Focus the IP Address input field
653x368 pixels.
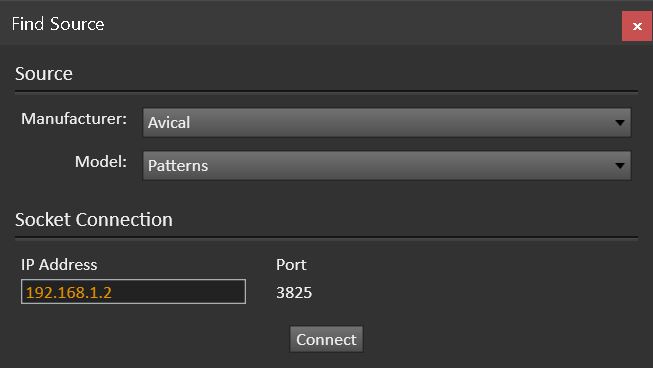[133, 291]
